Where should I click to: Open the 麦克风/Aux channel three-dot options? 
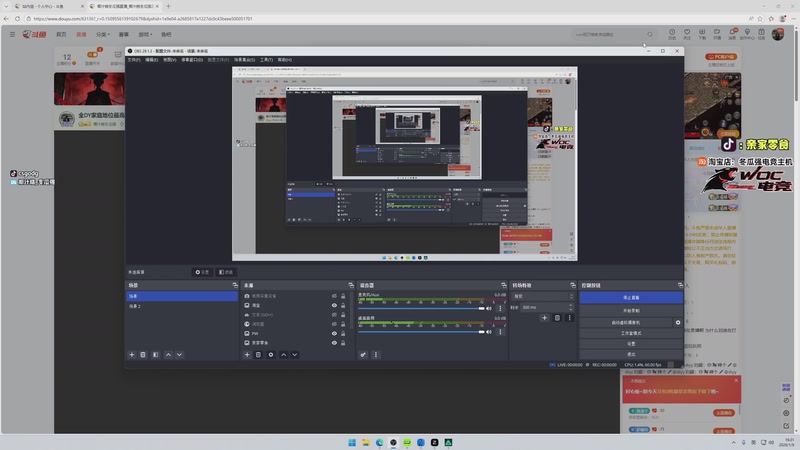(500, 308)
